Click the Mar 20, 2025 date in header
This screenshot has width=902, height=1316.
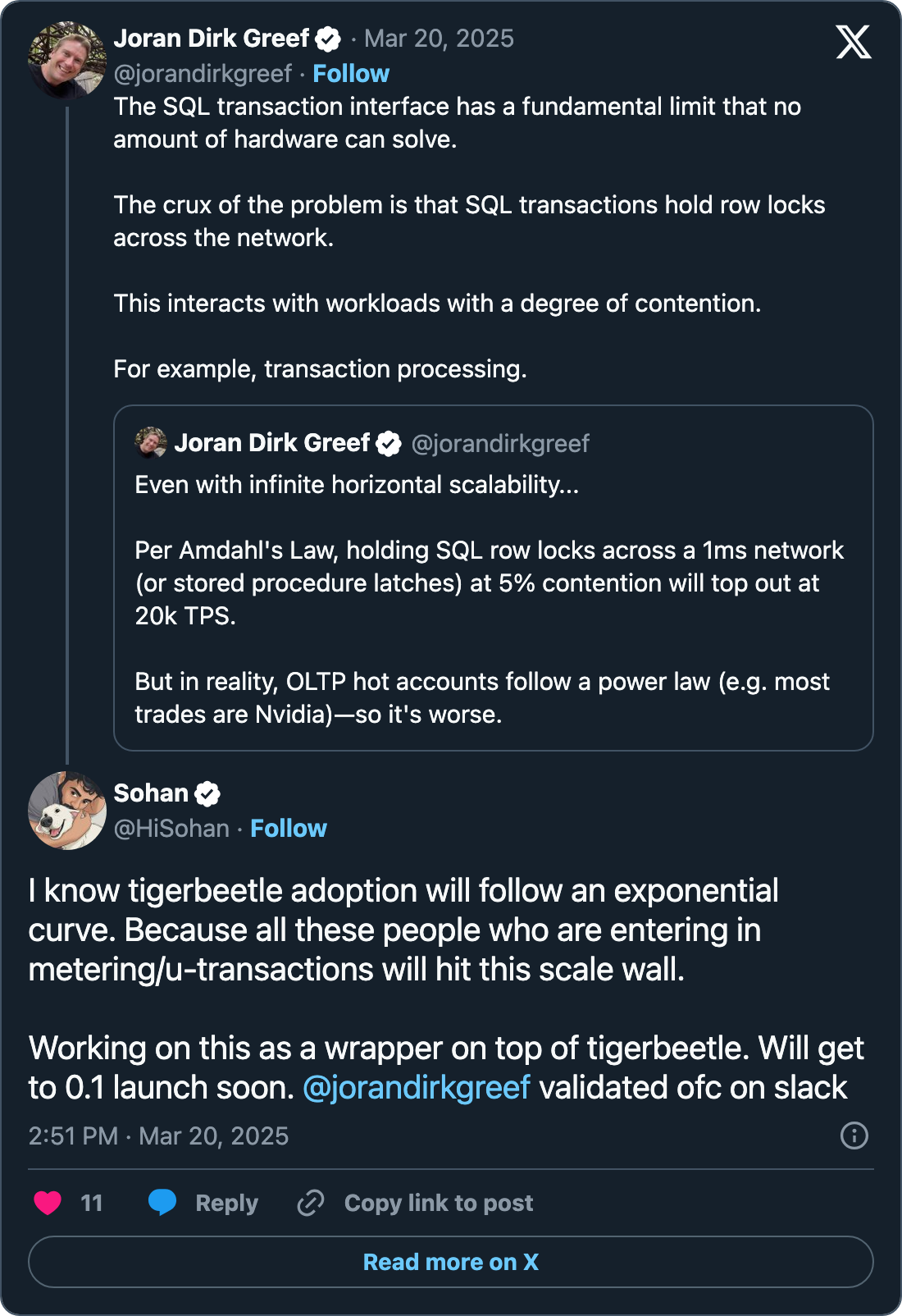(x=439, y=39)
